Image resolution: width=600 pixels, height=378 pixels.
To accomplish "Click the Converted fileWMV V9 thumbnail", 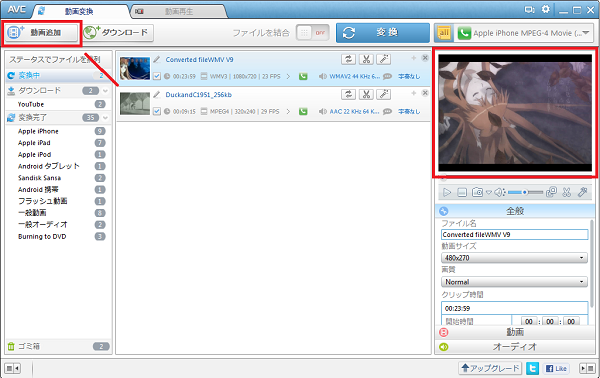I will pyautogui.click(x=135, y=68).
